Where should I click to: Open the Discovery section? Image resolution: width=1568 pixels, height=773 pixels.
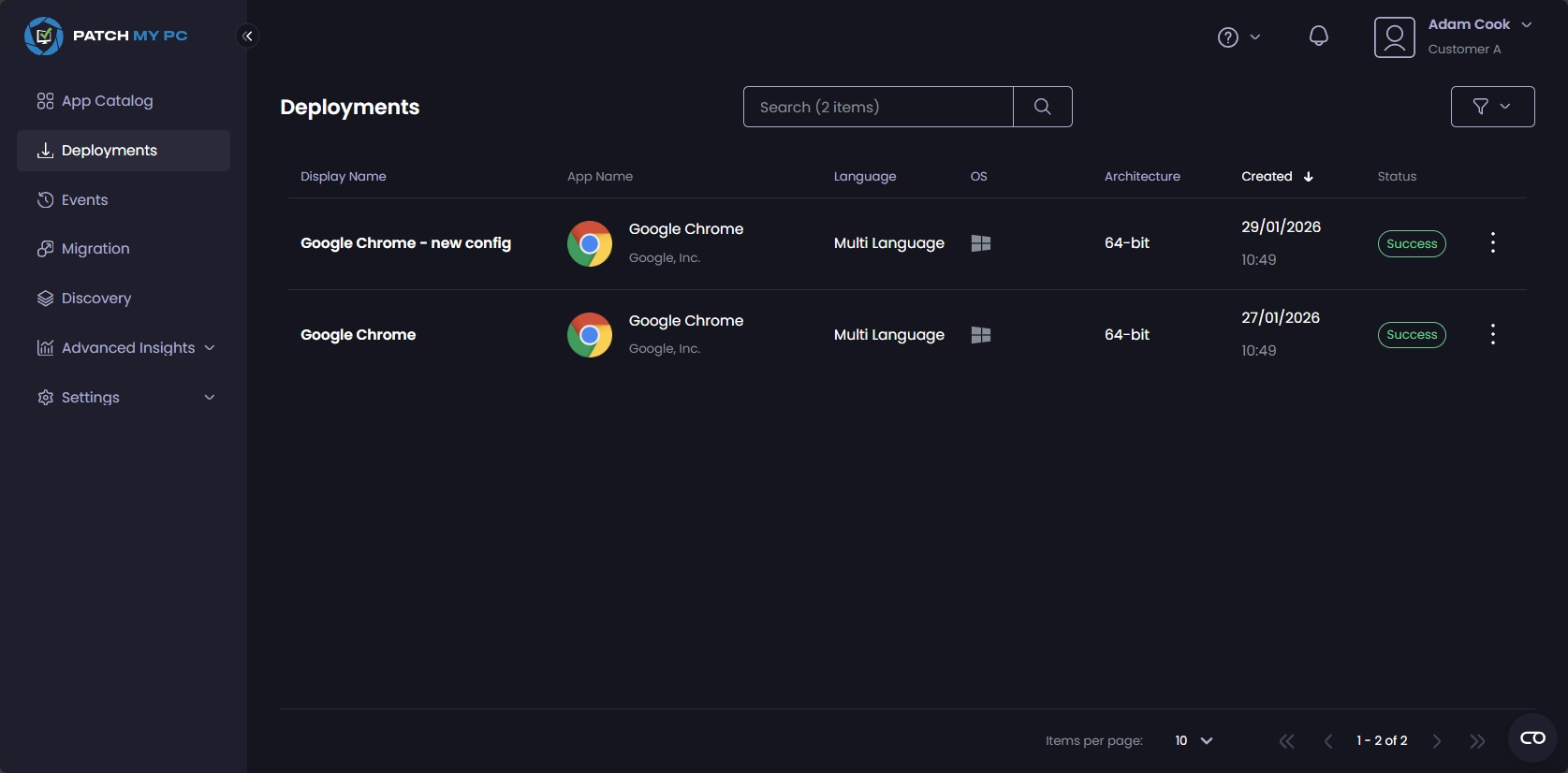tap(95, 299)
